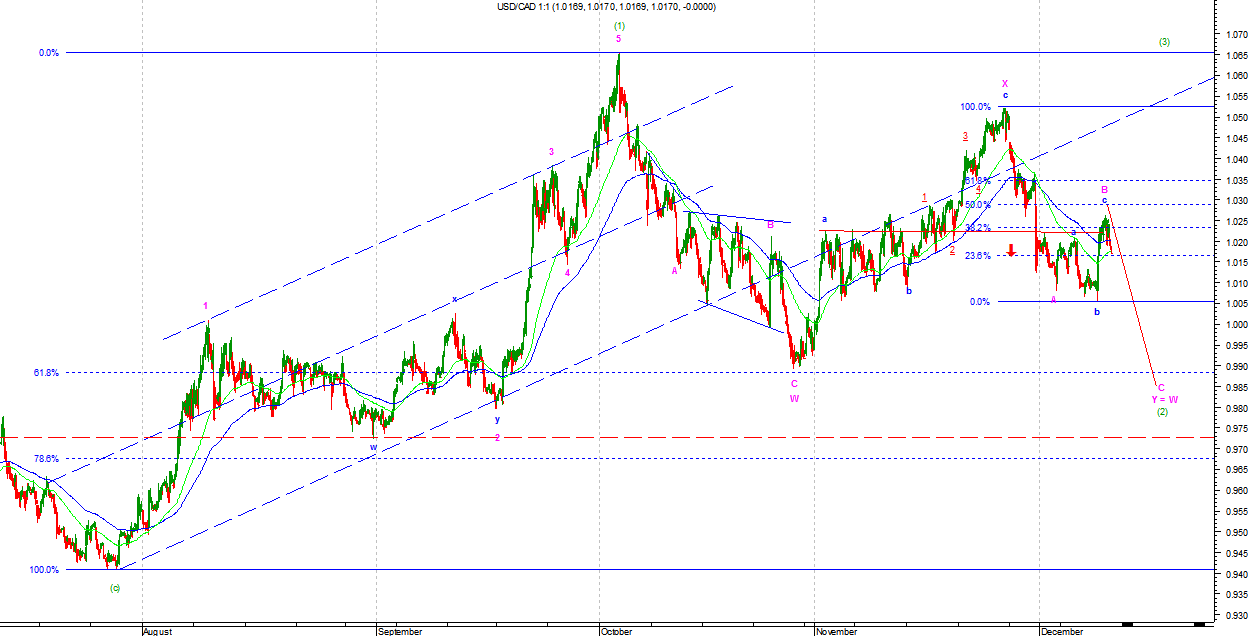The image size is (1250, 636).
Task: Select the pink Y = W annotation
Action: click(1164, 399)
